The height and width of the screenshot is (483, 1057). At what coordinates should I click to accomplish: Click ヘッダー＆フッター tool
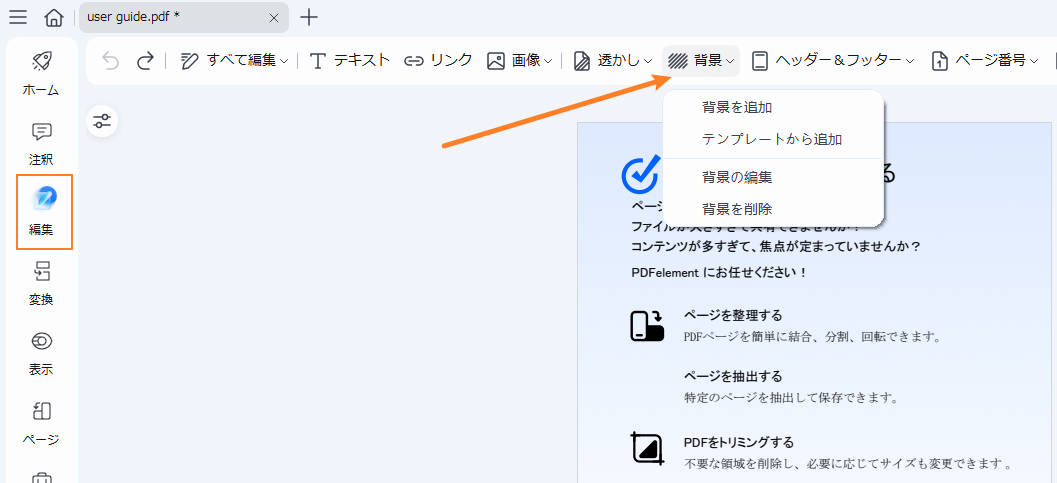(x=826, y=60)
